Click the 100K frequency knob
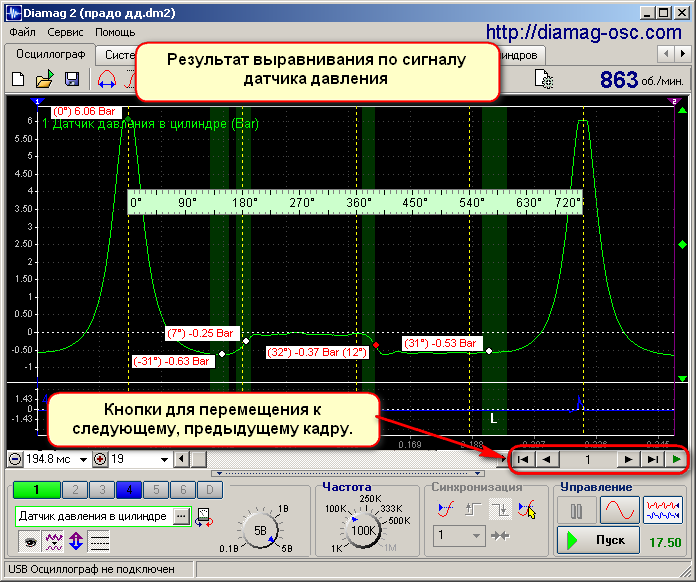696x582 pixels. pyautogui.click(x=363, y=531)
